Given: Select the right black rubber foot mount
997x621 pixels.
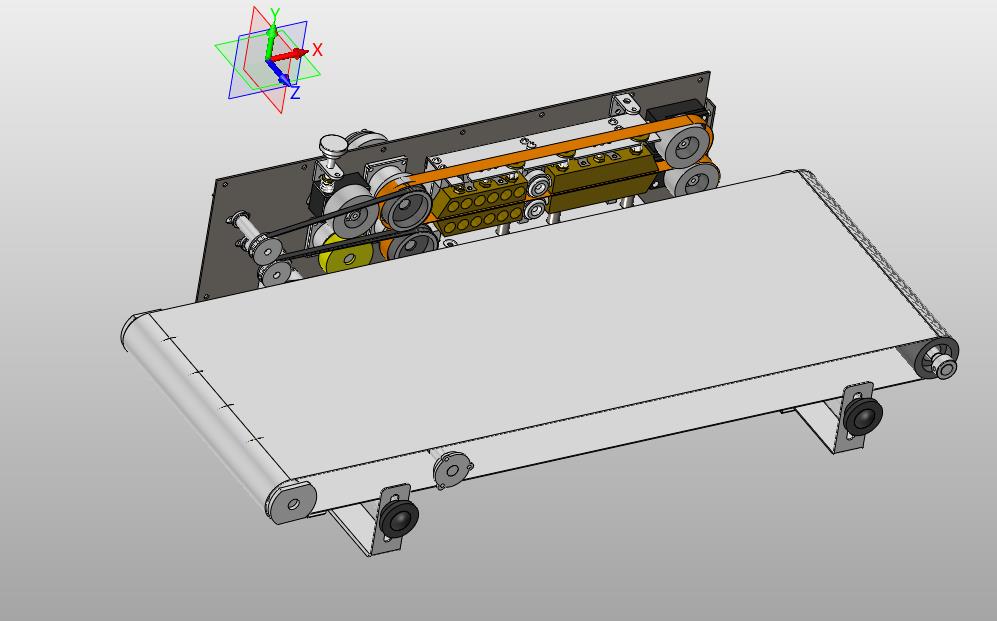Looking at the screenshot, I should (863, 418).
